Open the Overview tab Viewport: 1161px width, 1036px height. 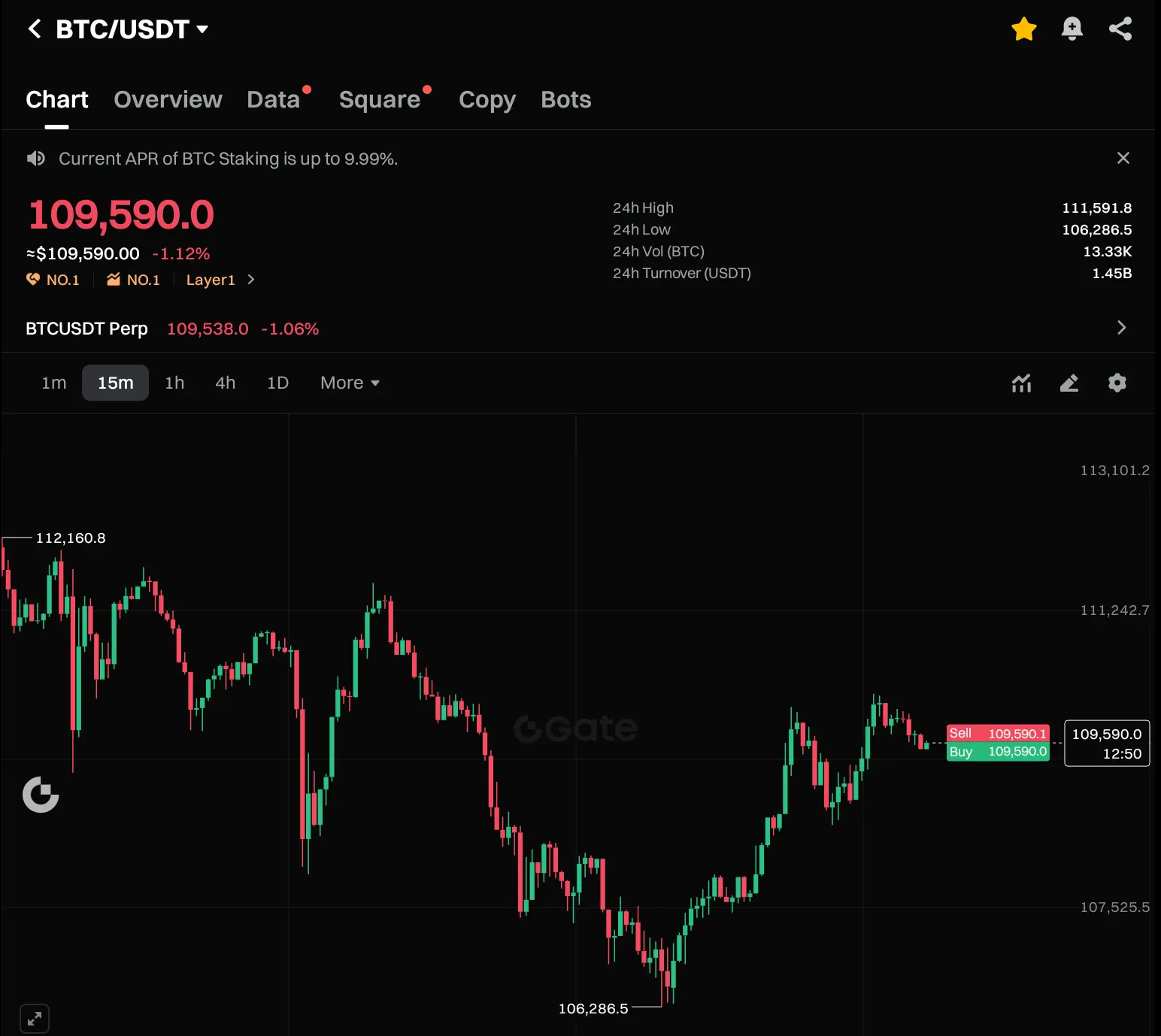pyautogui.click(x=168, y=99)
